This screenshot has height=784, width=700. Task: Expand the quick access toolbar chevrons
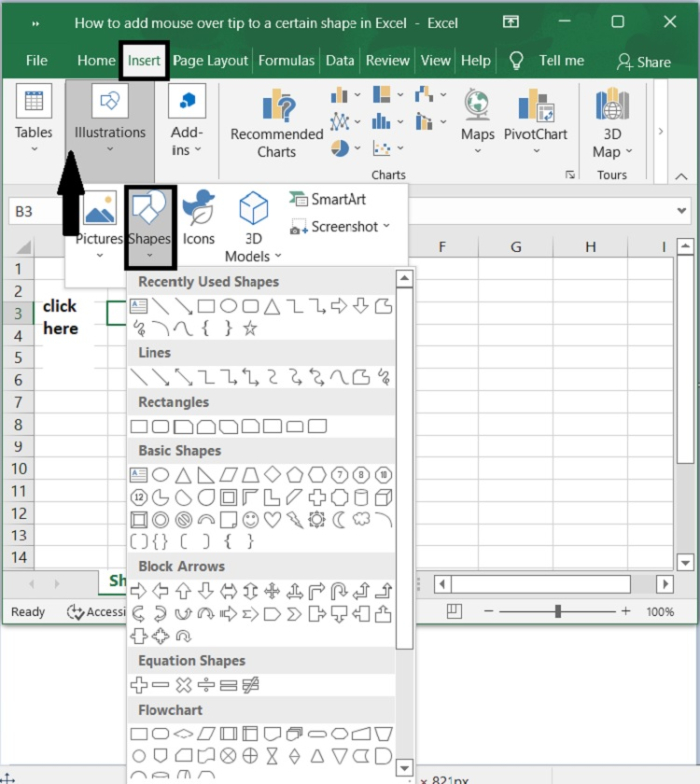point(36,24)
